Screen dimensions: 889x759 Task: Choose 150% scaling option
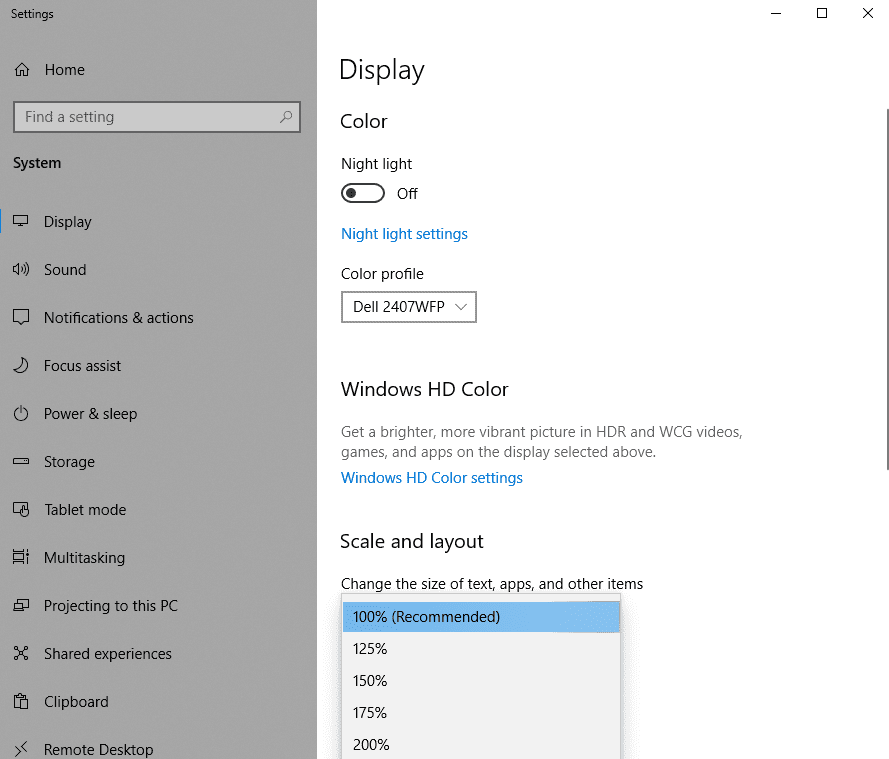481,681
